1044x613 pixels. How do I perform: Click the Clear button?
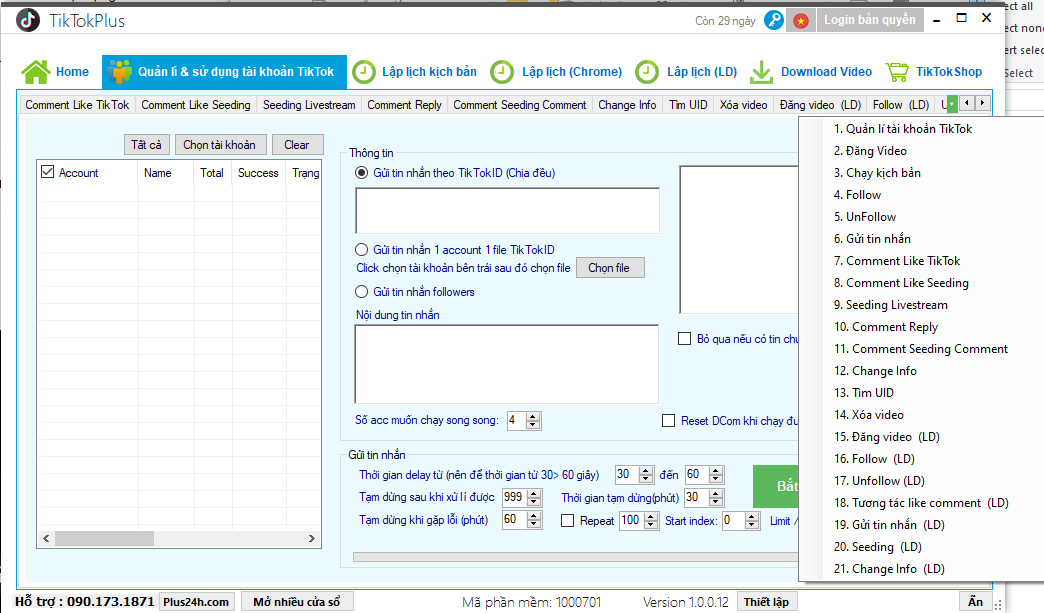point(297,144)
